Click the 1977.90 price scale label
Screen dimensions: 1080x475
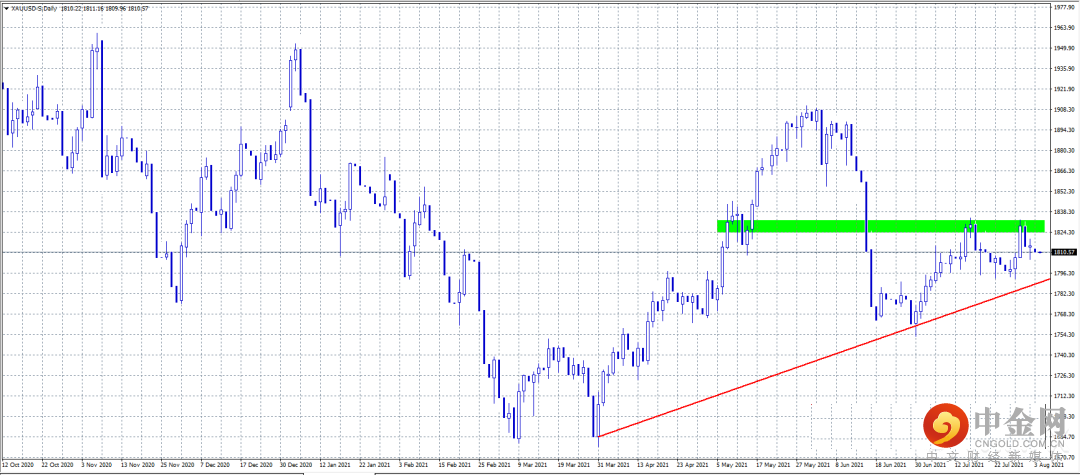1064,8
